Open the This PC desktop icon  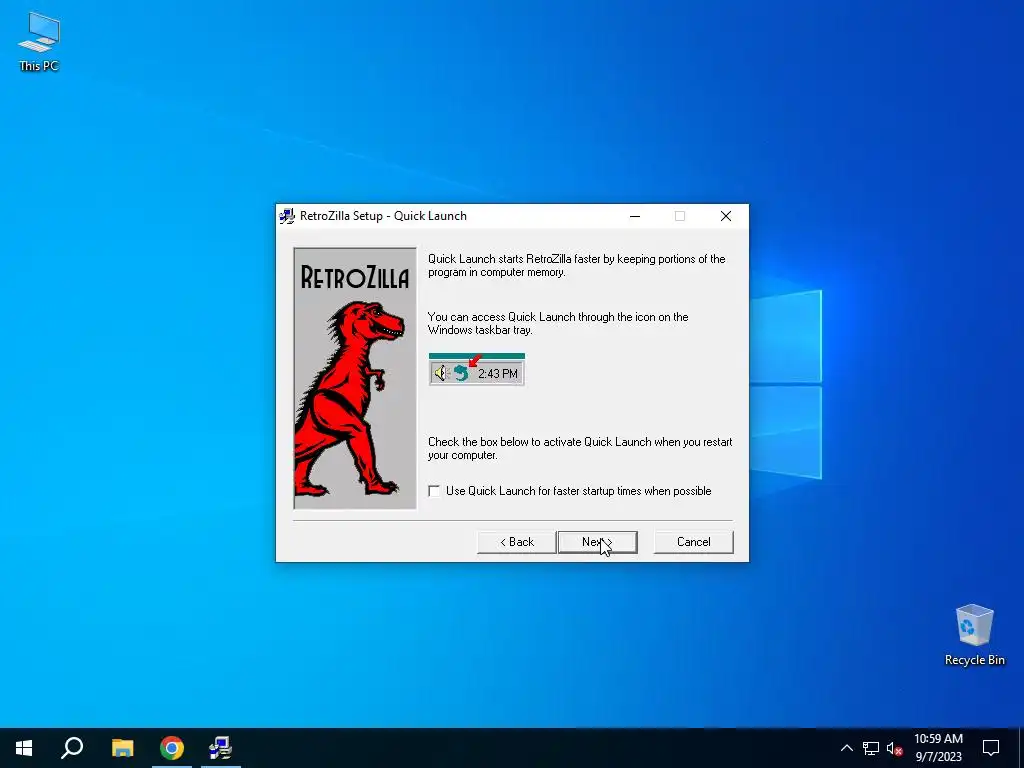[x=39, y=42]
